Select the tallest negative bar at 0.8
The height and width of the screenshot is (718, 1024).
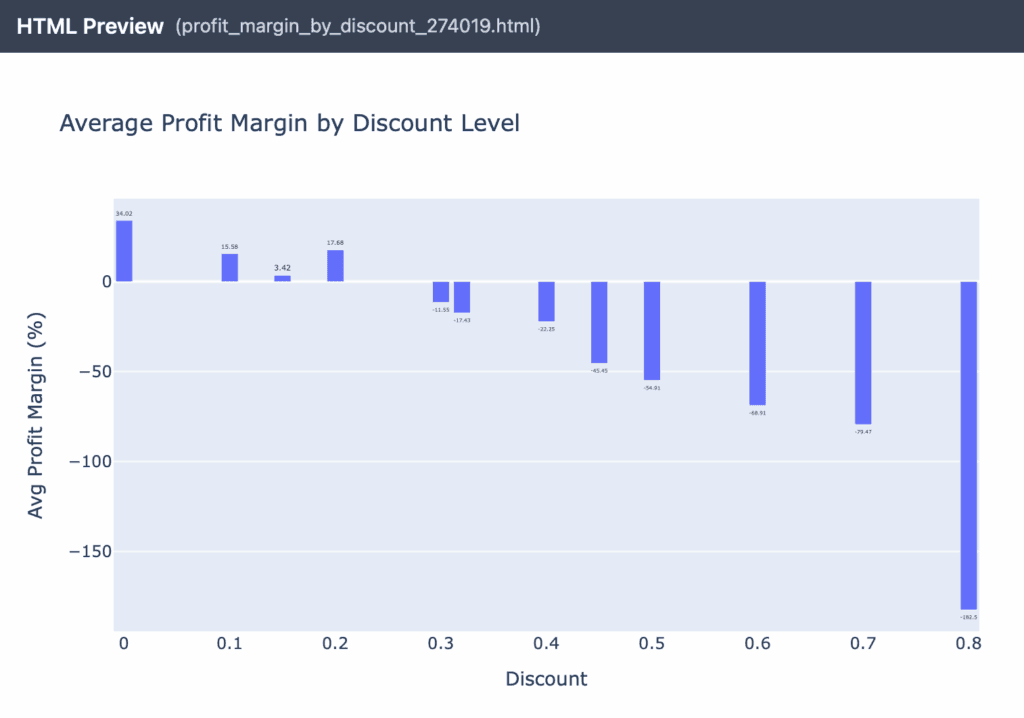point(969,445)
